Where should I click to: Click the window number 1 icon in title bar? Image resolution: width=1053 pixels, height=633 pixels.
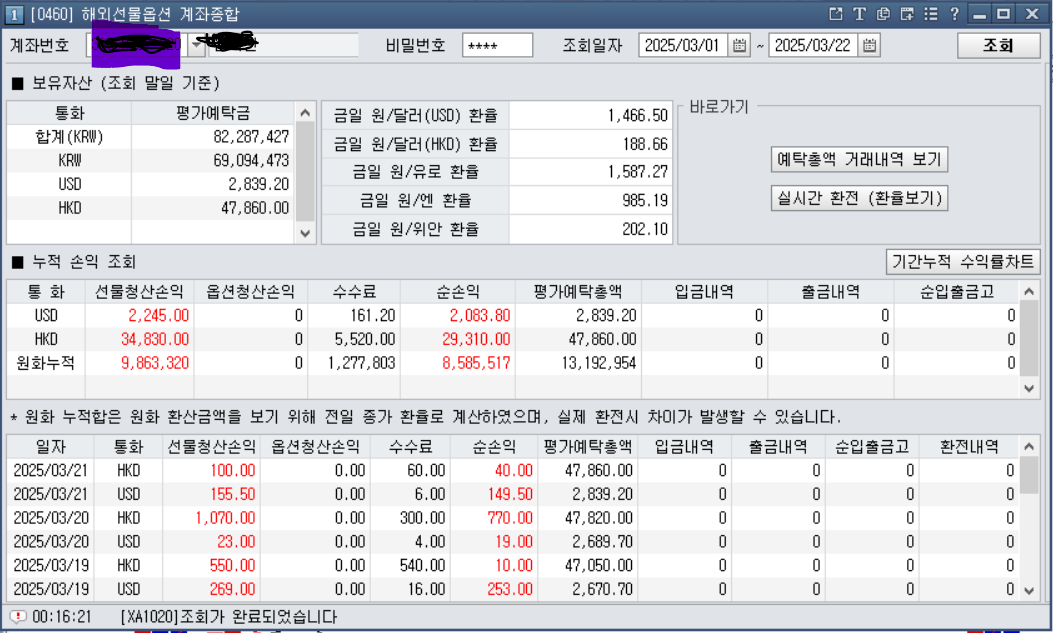coord(13,14)
